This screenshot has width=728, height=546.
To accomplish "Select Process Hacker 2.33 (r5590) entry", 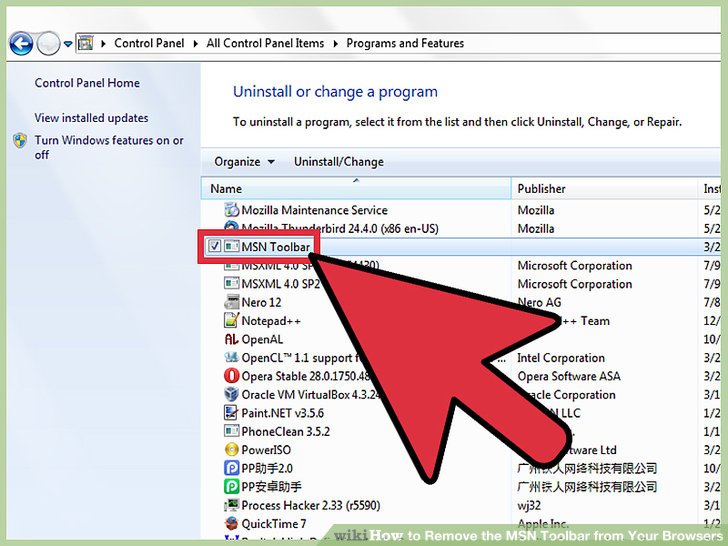I will point(311,505).
